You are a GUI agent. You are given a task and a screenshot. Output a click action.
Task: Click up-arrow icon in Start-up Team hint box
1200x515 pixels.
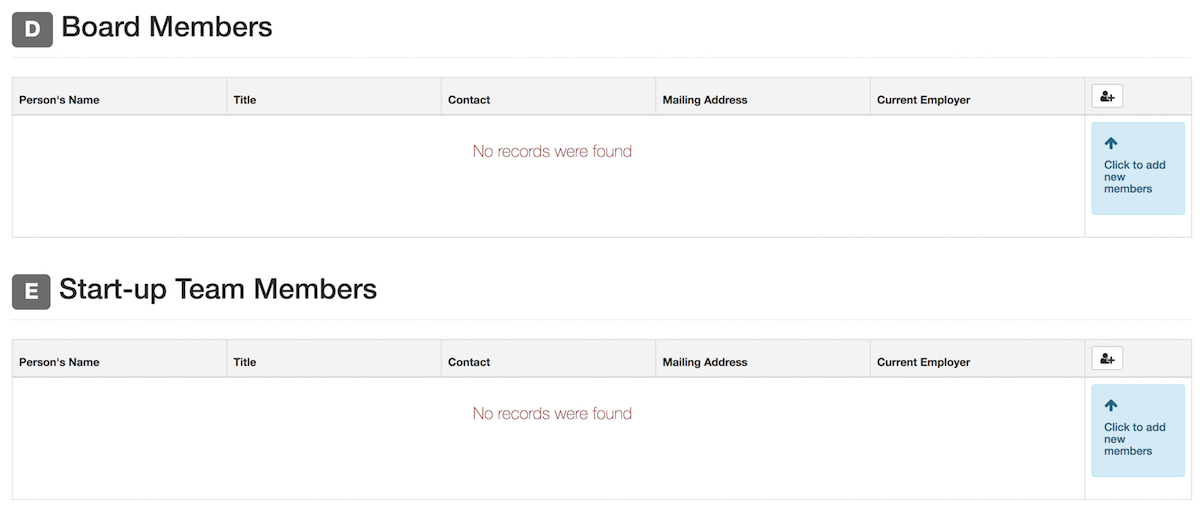1111,406
